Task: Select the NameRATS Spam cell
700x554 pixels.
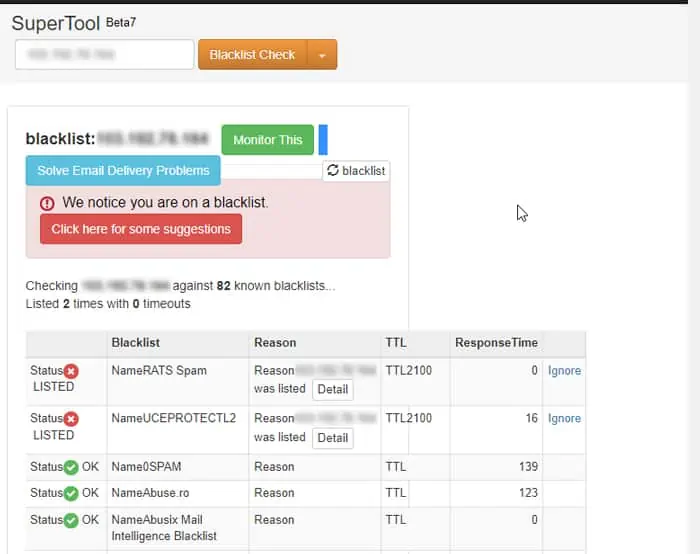Action: [178, 382]
